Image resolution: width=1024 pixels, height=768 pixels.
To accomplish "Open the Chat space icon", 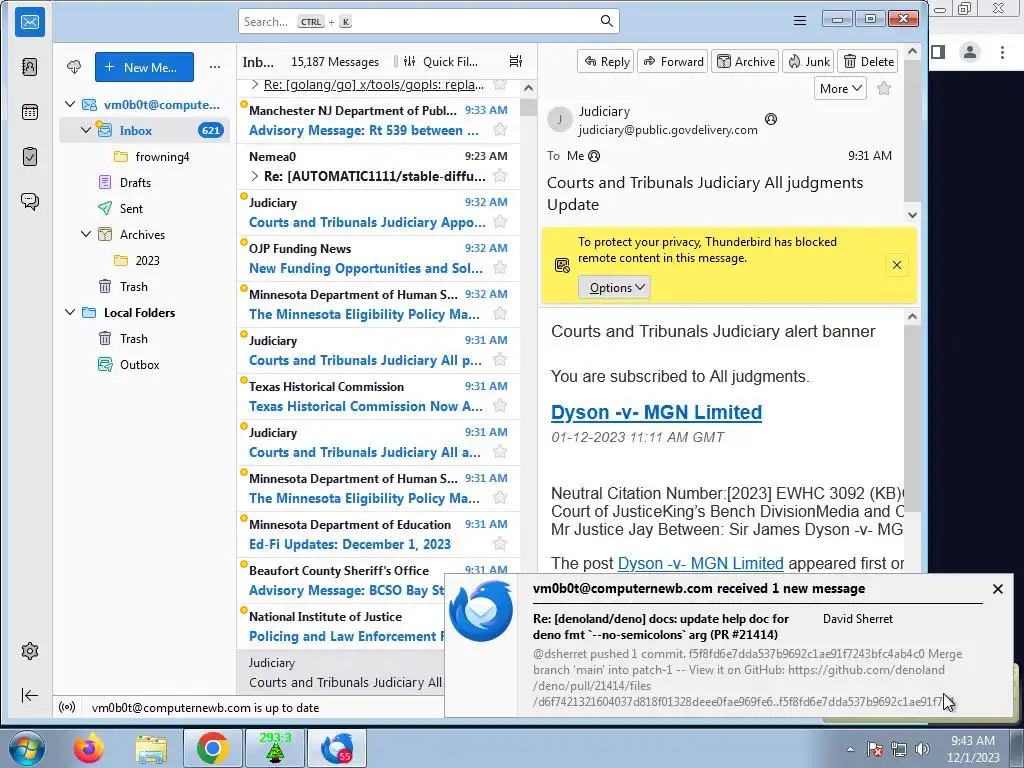I will 30,201.
